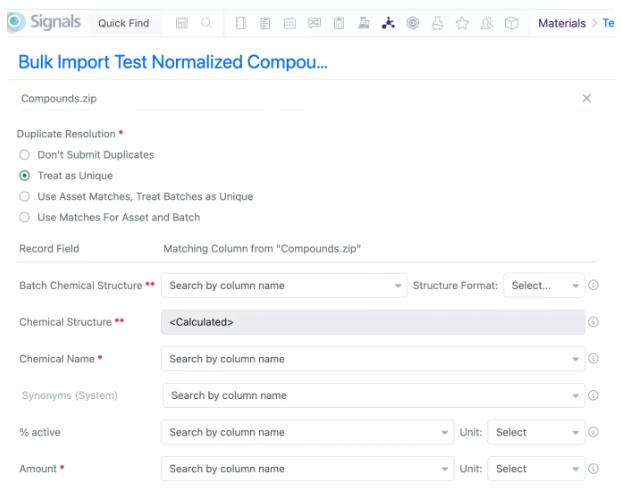Open Batch Chemical Structure column dropdown
621x500 pixels.
pyautogui.click(x=283, y=285)
